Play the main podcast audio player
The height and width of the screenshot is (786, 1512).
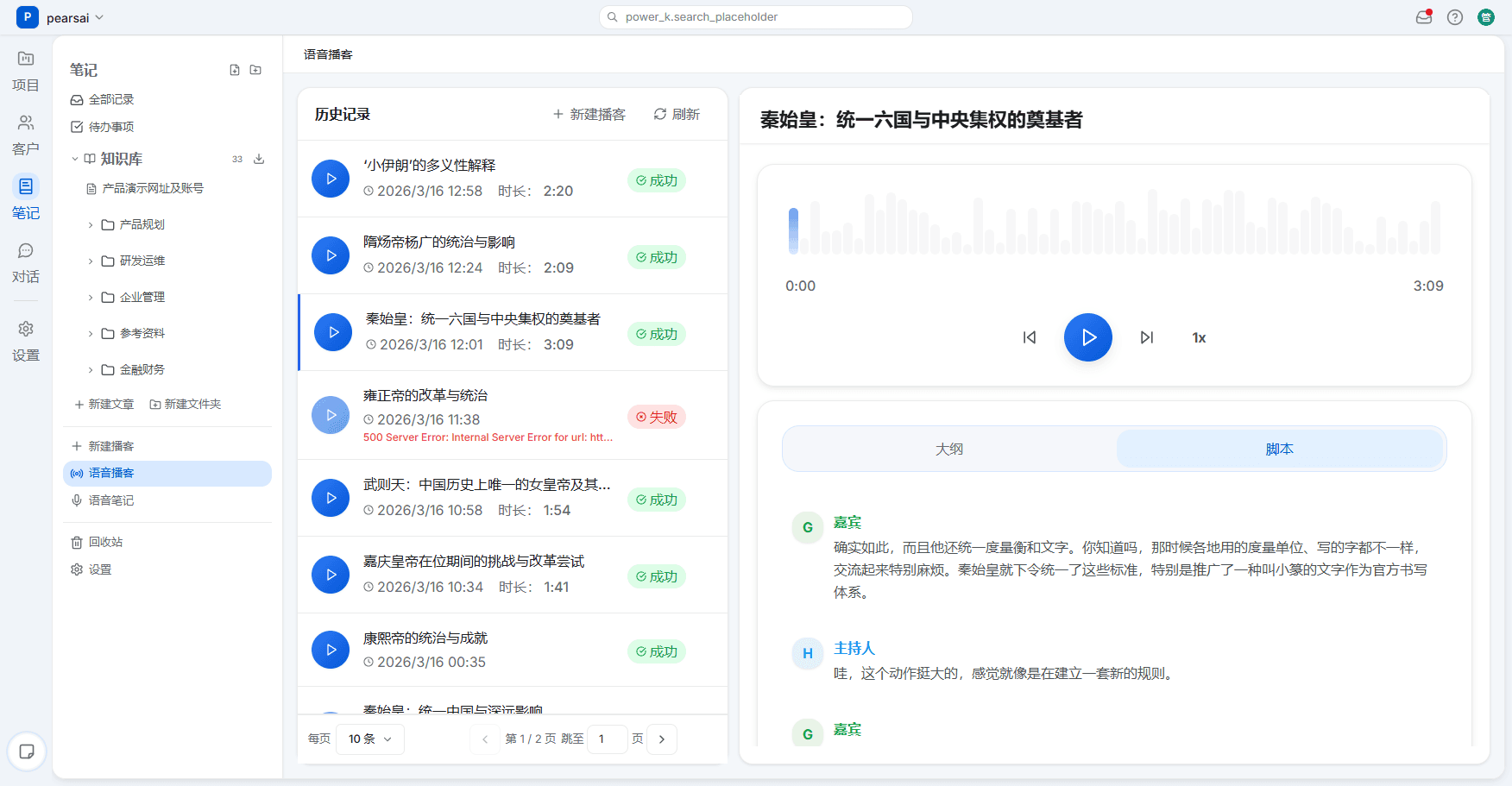coord(1087,337)
